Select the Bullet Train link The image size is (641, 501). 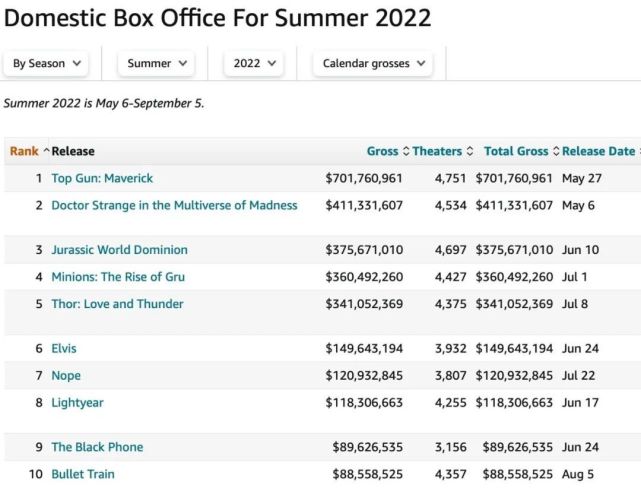(83, 474)
